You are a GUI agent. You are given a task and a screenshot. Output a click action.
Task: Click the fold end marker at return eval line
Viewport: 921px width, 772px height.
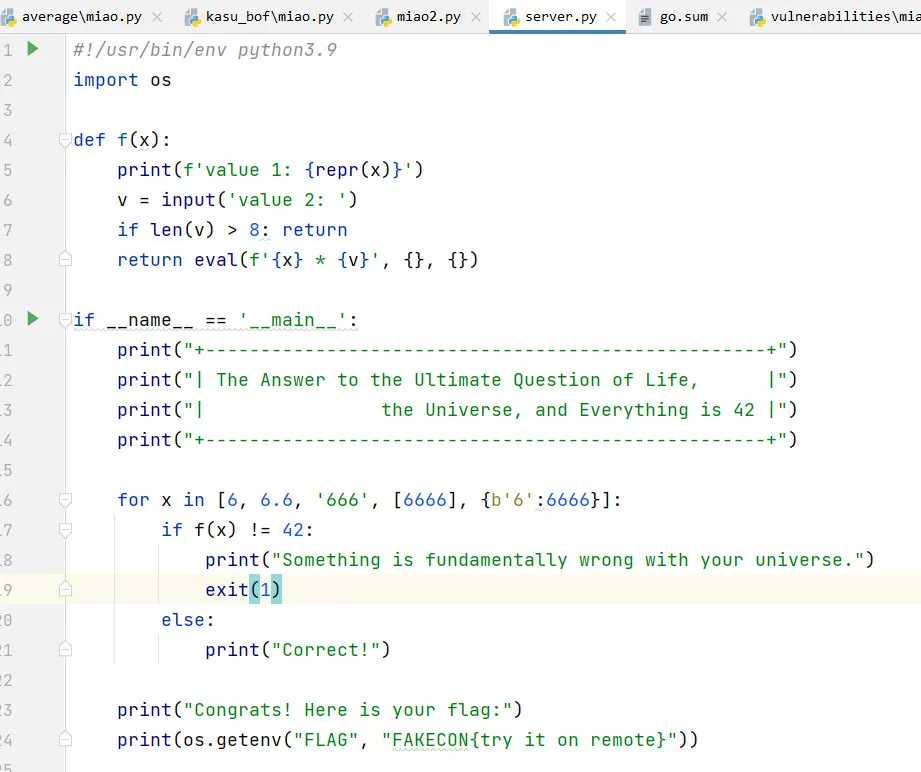click(65, 259)
